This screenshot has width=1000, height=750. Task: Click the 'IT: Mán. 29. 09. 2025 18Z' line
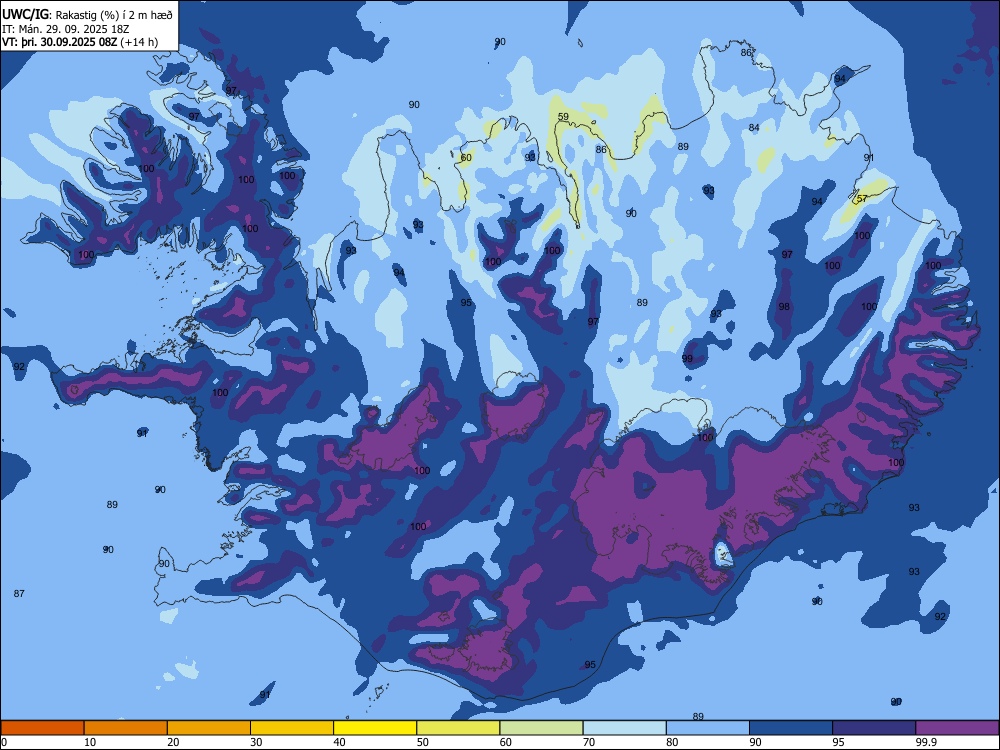66,29
